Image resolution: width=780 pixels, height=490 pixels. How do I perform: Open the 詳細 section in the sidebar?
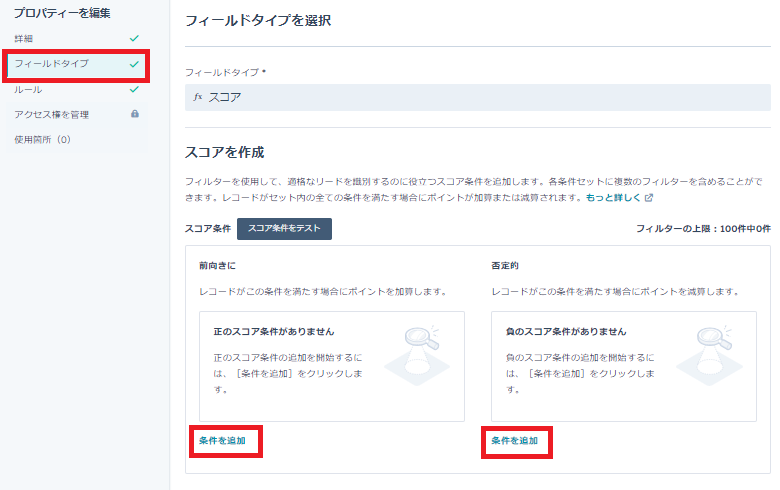pyautogui.click(x=24, y=38)
